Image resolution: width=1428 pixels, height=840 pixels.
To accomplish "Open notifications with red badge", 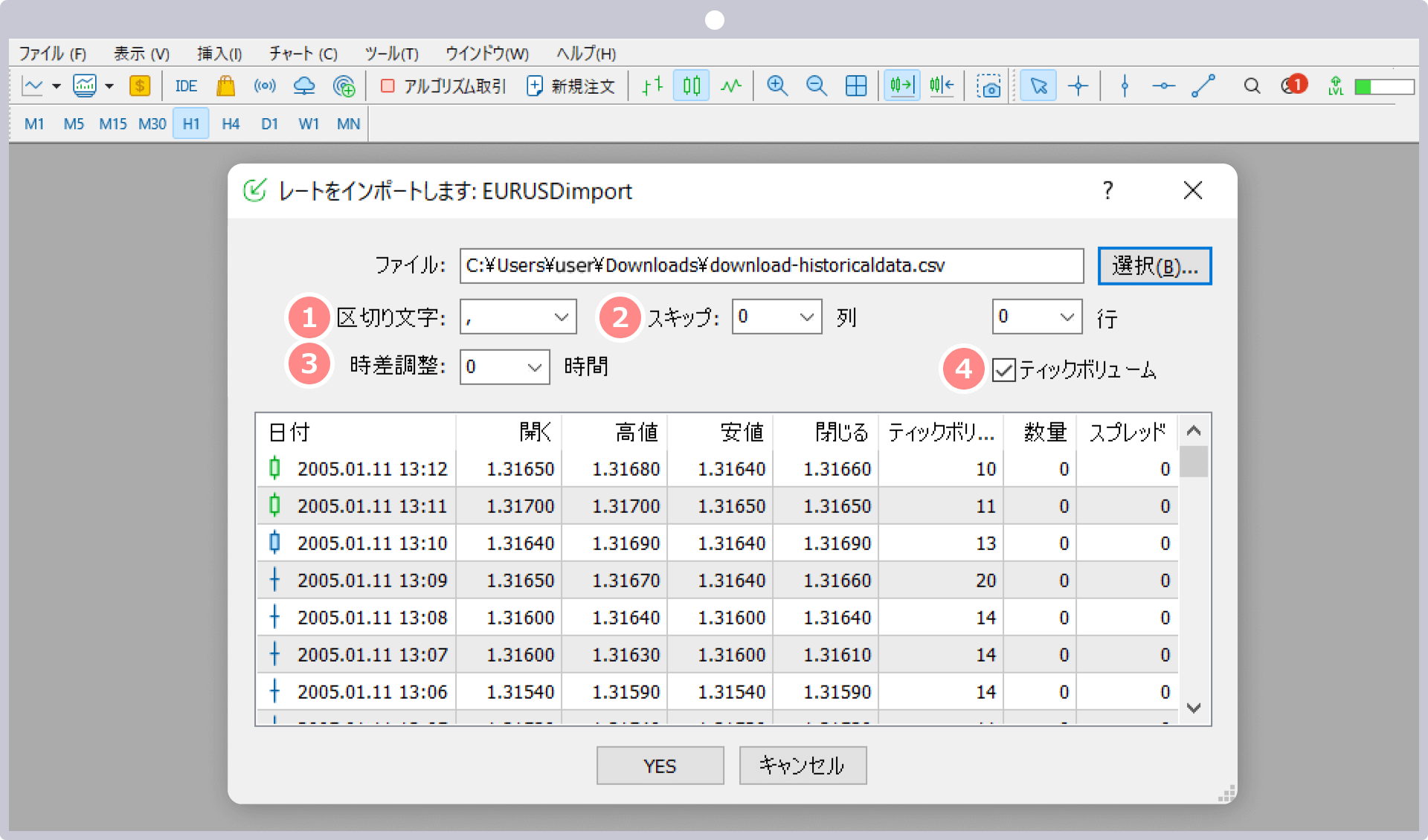I will click(x=1294, y=85).
